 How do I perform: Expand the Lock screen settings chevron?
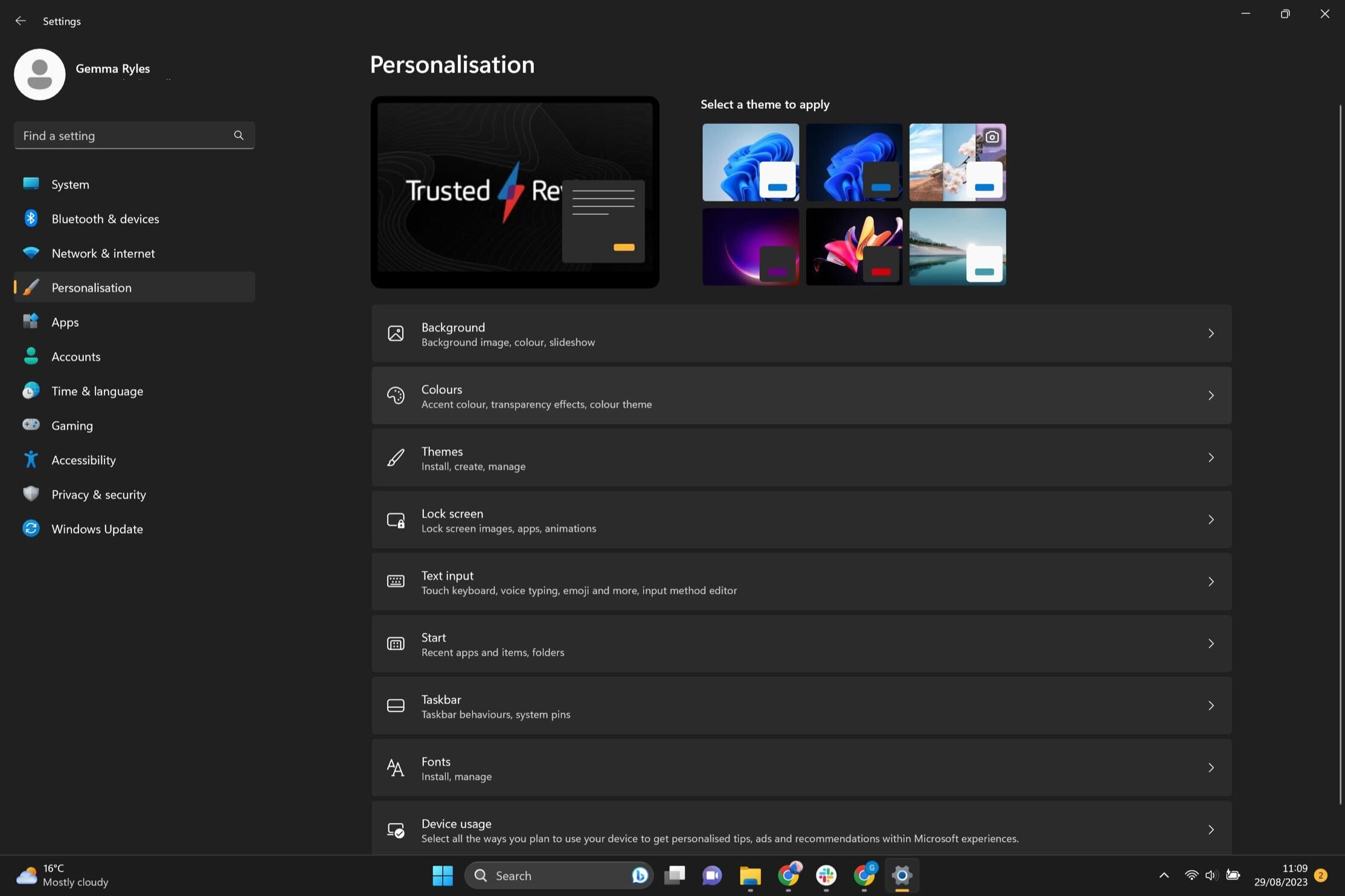(1212, 519)
